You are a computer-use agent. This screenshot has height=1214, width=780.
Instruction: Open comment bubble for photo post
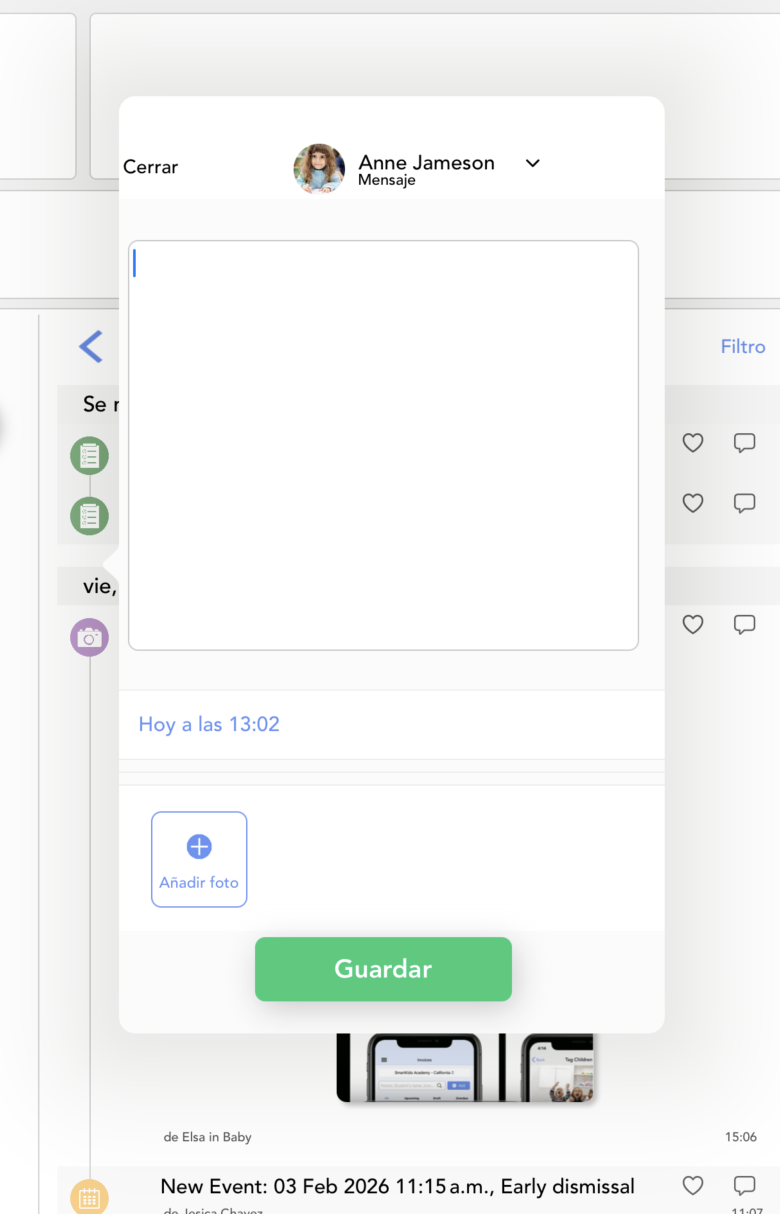click(x=744, y=624)
